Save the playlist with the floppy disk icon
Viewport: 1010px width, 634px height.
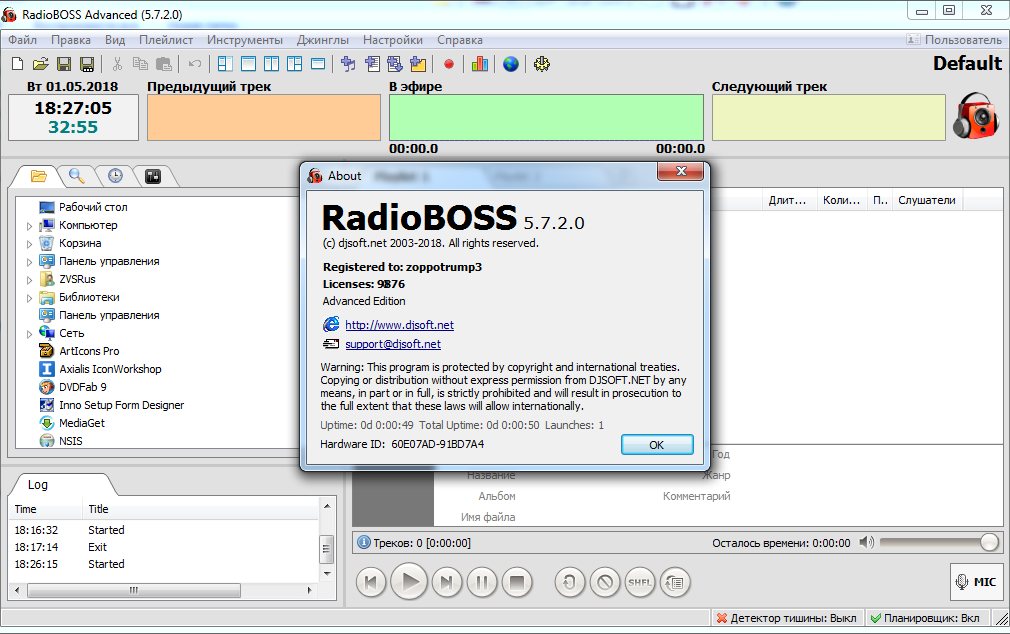64,64
